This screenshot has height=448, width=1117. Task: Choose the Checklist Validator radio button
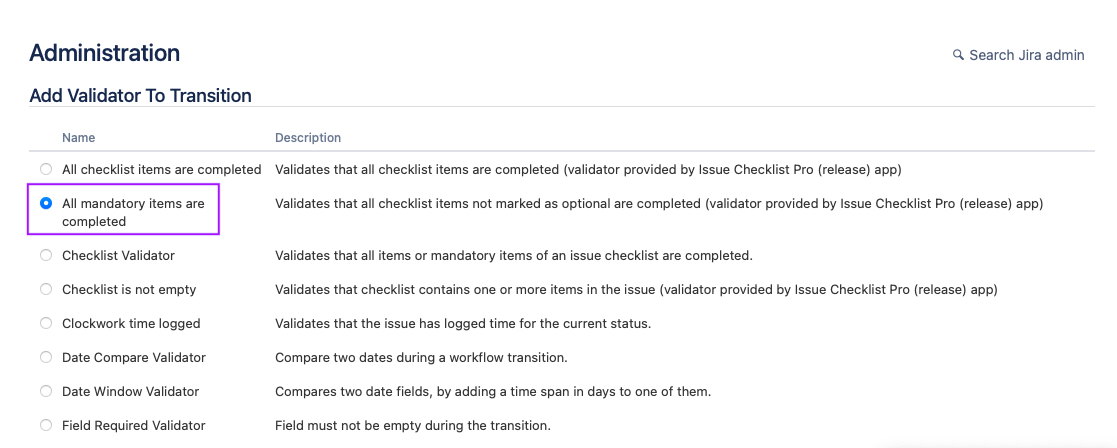pos(46,255)
